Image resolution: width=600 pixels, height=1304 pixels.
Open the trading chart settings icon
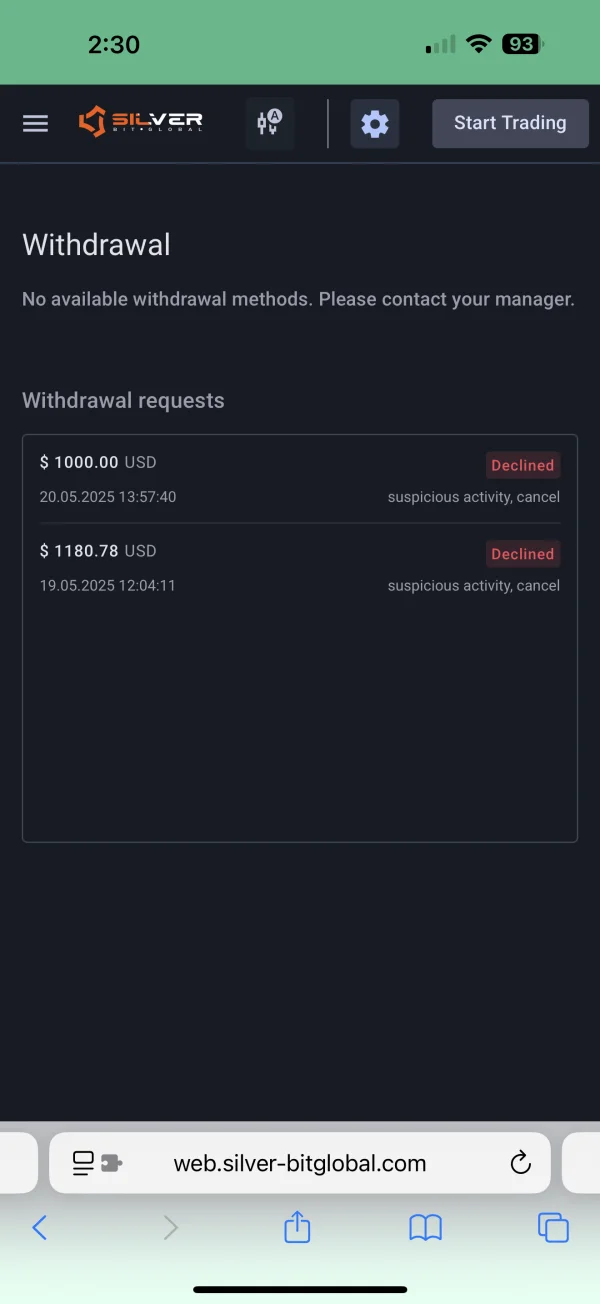pyautogui.click(x=269, y=124)
